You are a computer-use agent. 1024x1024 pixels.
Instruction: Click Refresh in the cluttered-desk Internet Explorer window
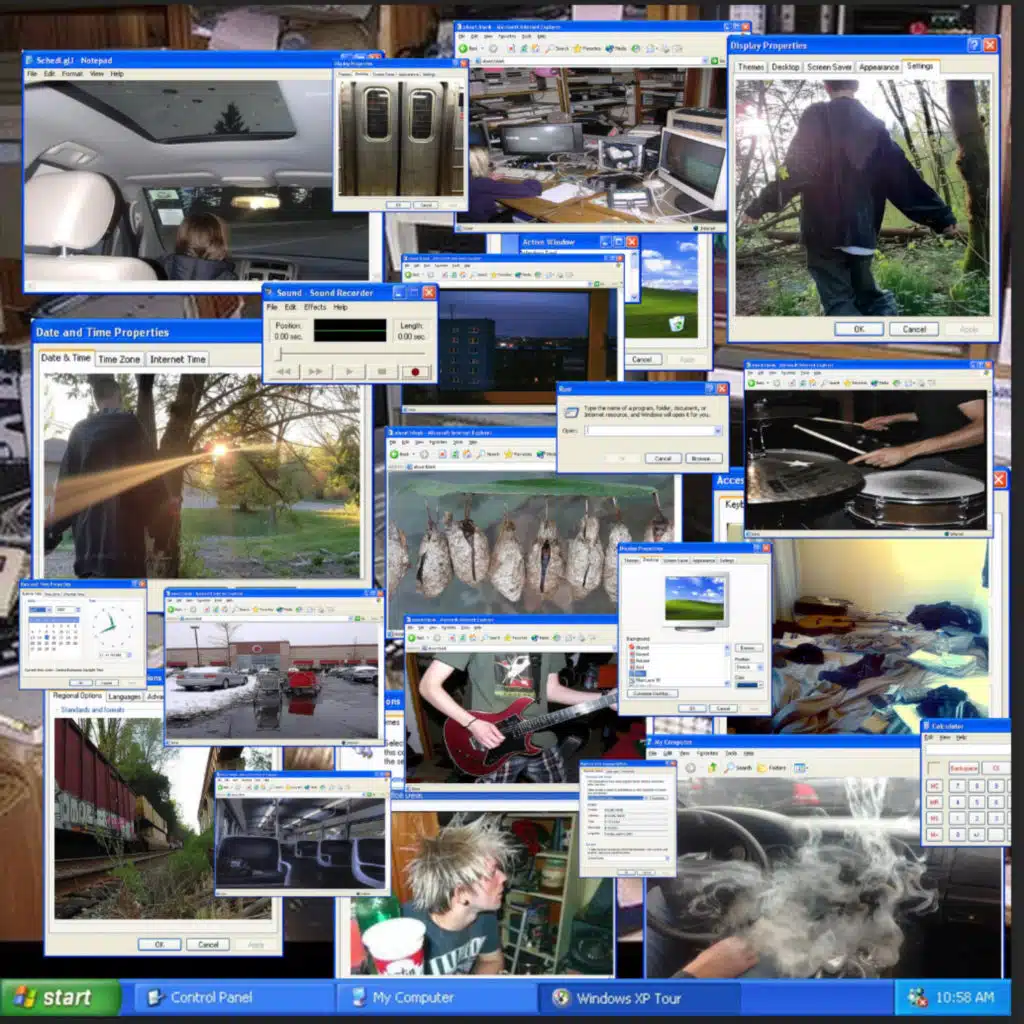pyautogui.click(x=524, y=48)
